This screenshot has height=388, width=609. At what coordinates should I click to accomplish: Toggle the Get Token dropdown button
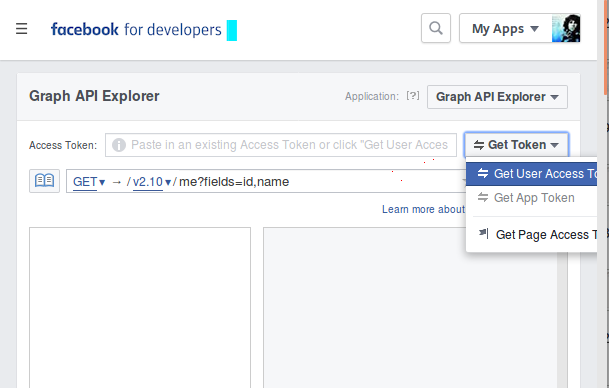[x=517, y=145]
